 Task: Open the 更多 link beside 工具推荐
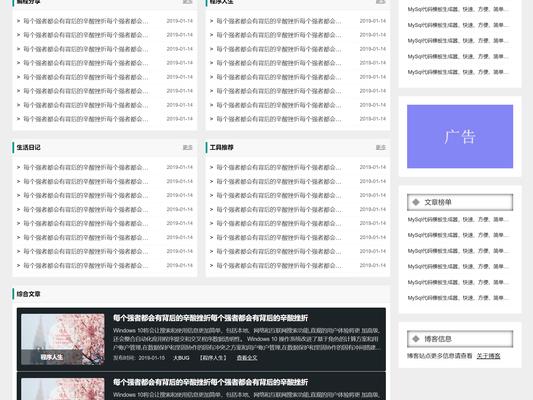click(381, 147)
